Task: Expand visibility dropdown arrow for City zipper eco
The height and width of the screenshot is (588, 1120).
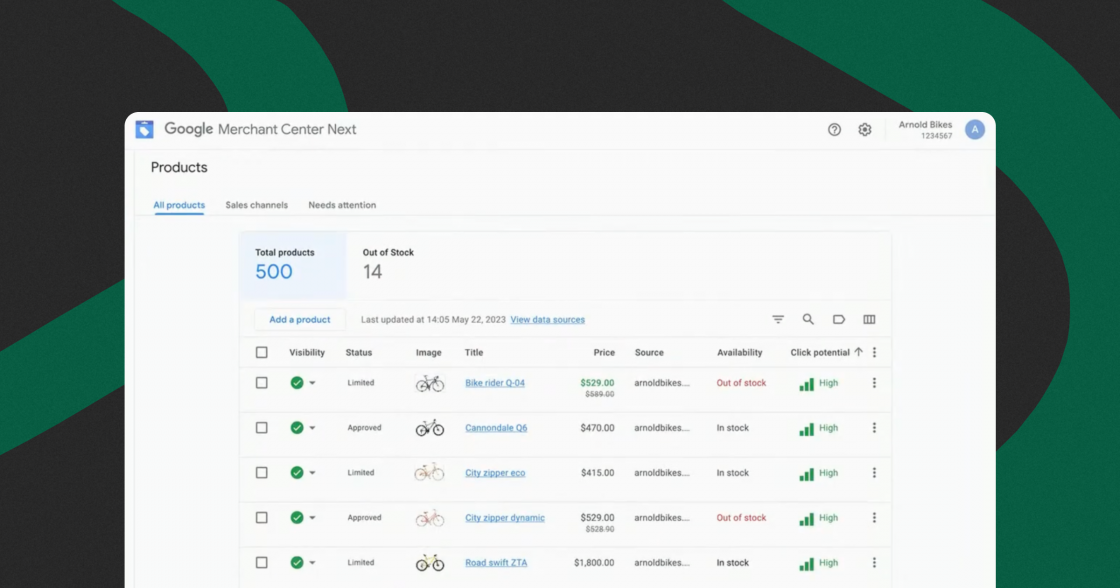Action: (312, 474)
